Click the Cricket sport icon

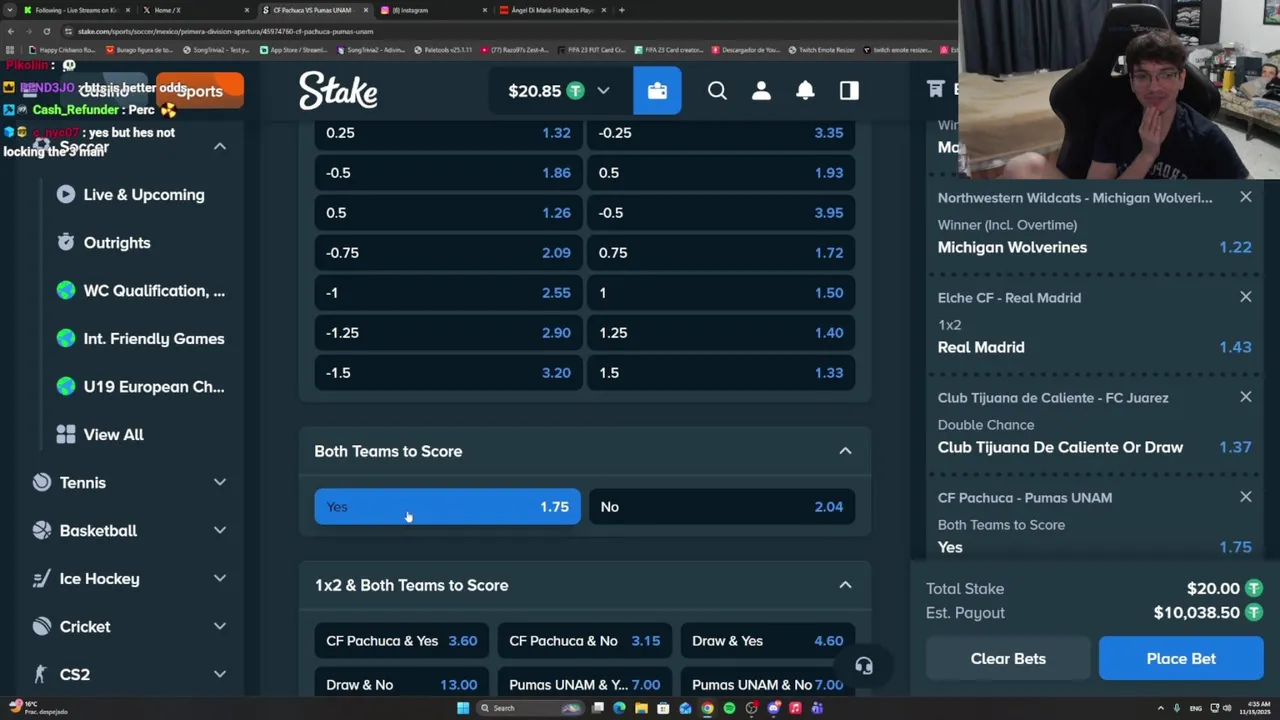pyautogui.click(x=41, y=627)
